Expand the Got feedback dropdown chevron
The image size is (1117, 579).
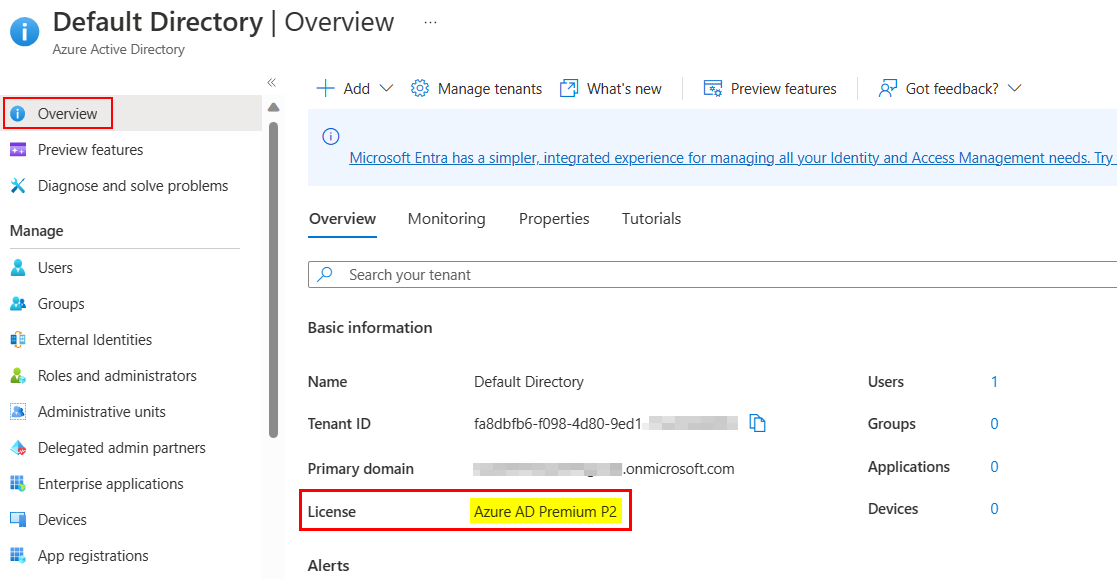tap(1015, 88)
